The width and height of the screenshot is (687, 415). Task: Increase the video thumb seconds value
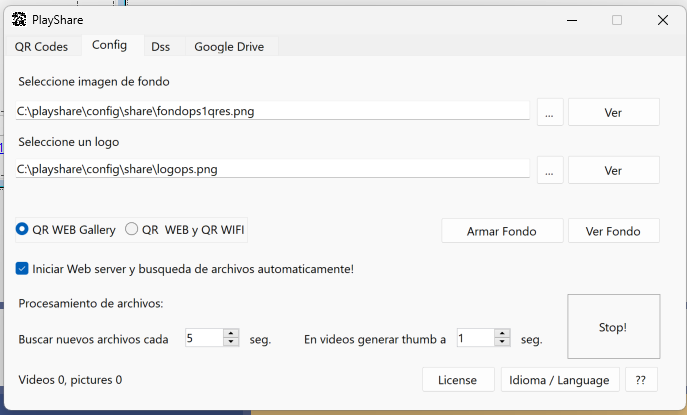503,333
